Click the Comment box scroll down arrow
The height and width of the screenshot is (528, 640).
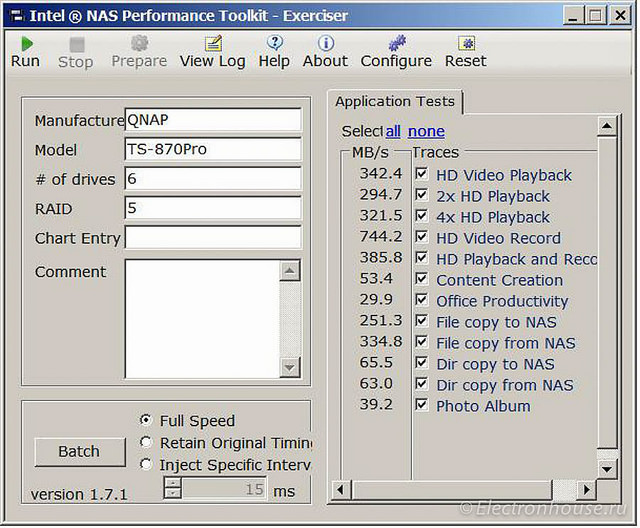pyautogui.click(x=290, y=367)
